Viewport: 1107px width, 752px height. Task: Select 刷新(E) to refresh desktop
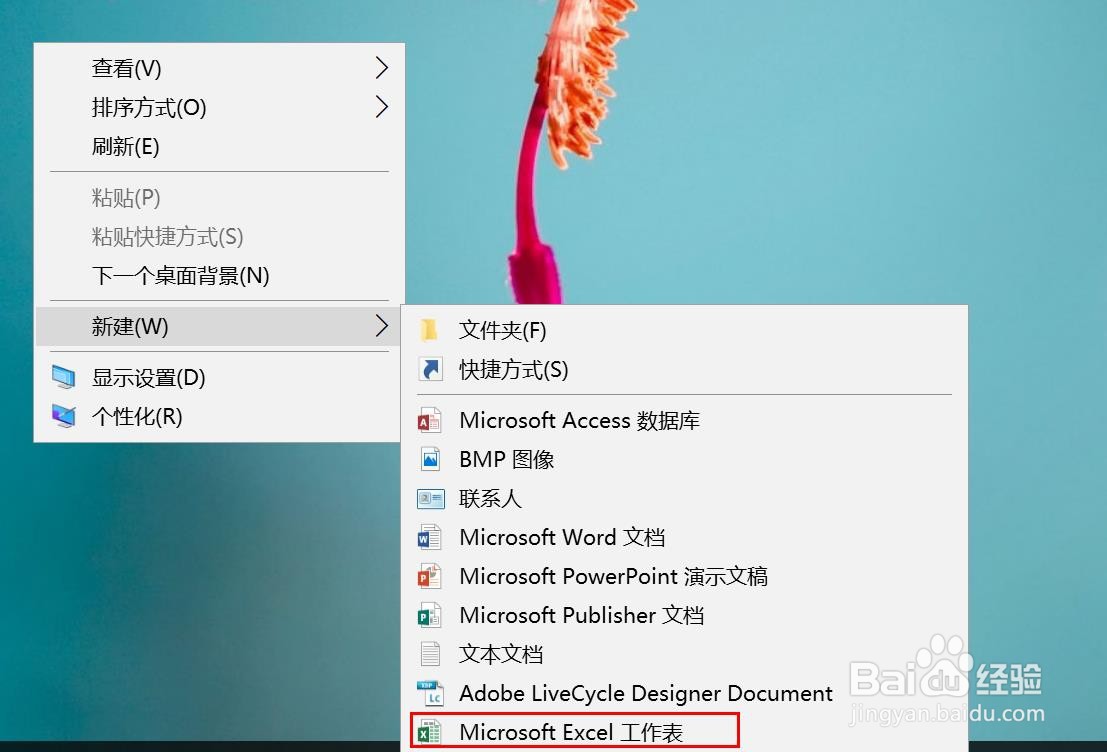pyautogui.click(x=219, y=146)
